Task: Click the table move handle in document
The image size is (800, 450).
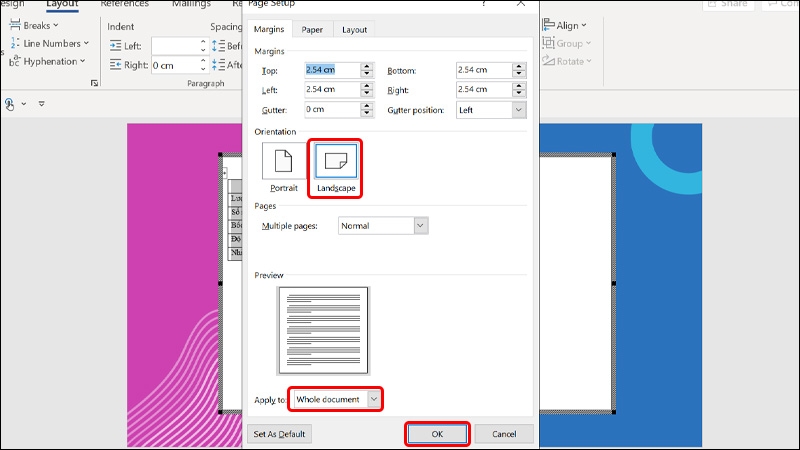Action: coord(224,173)
